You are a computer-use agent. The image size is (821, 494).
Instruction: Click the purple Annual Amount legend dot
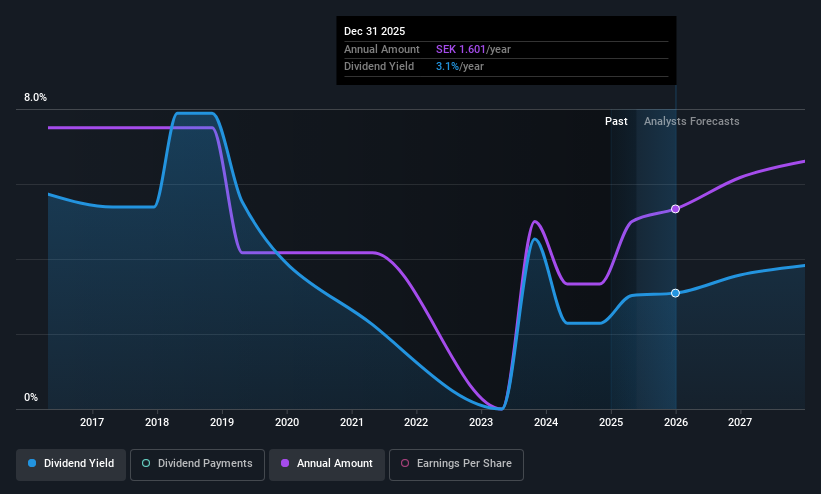(285, 463)
